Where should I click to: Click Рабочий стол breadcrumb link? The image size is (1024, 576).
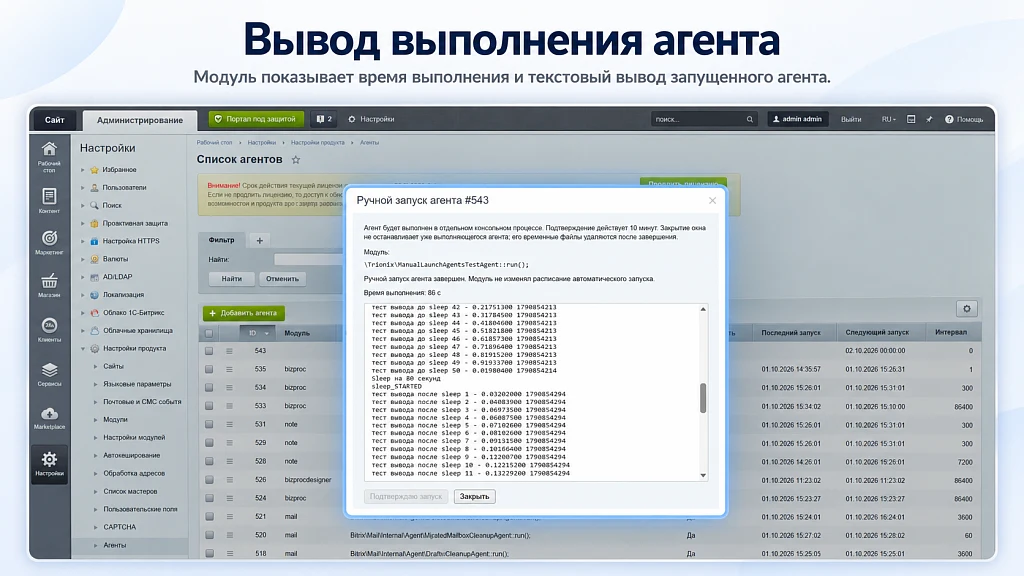click(x=214, y=142)
